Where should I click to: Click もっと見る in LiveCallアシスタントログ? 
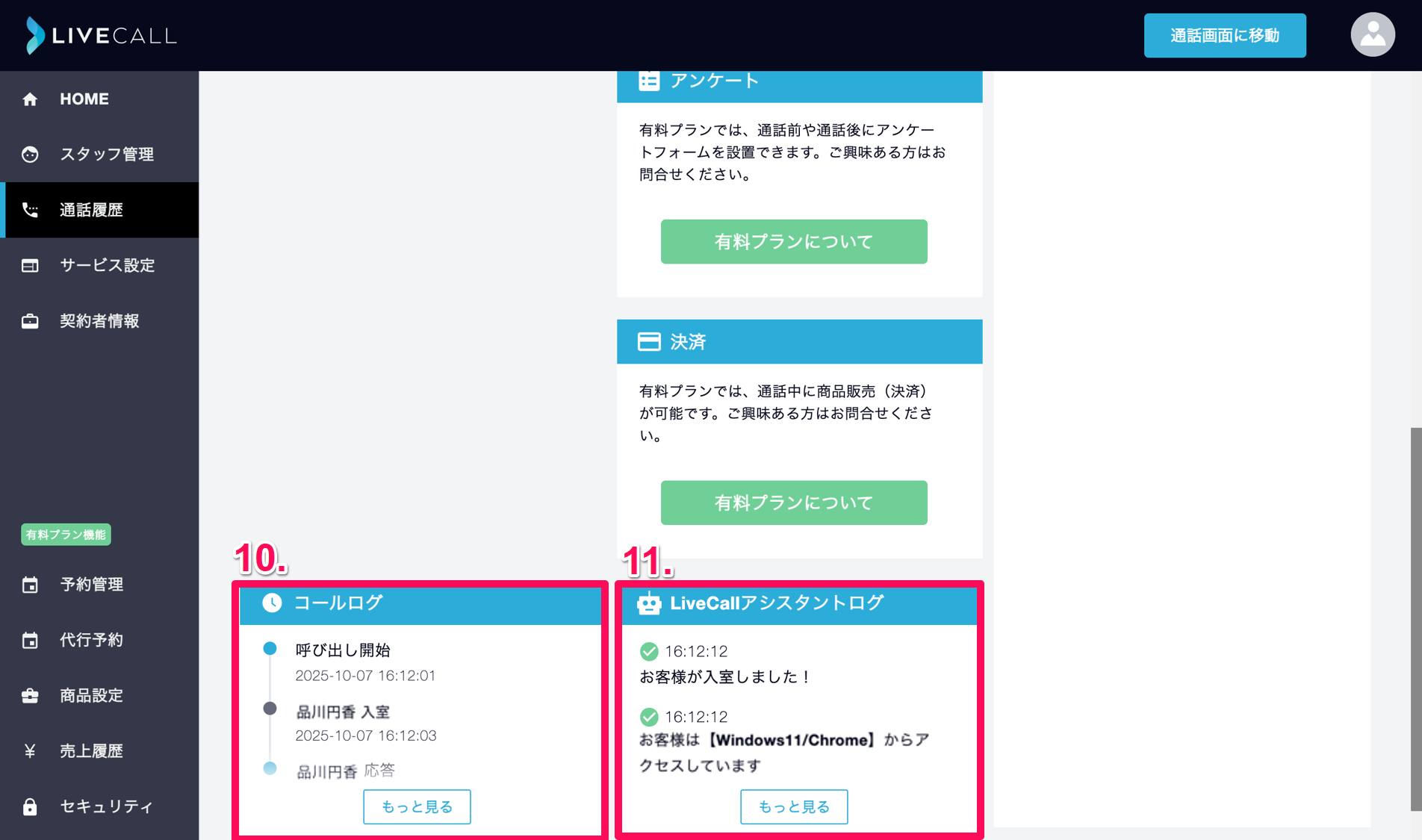794,806
